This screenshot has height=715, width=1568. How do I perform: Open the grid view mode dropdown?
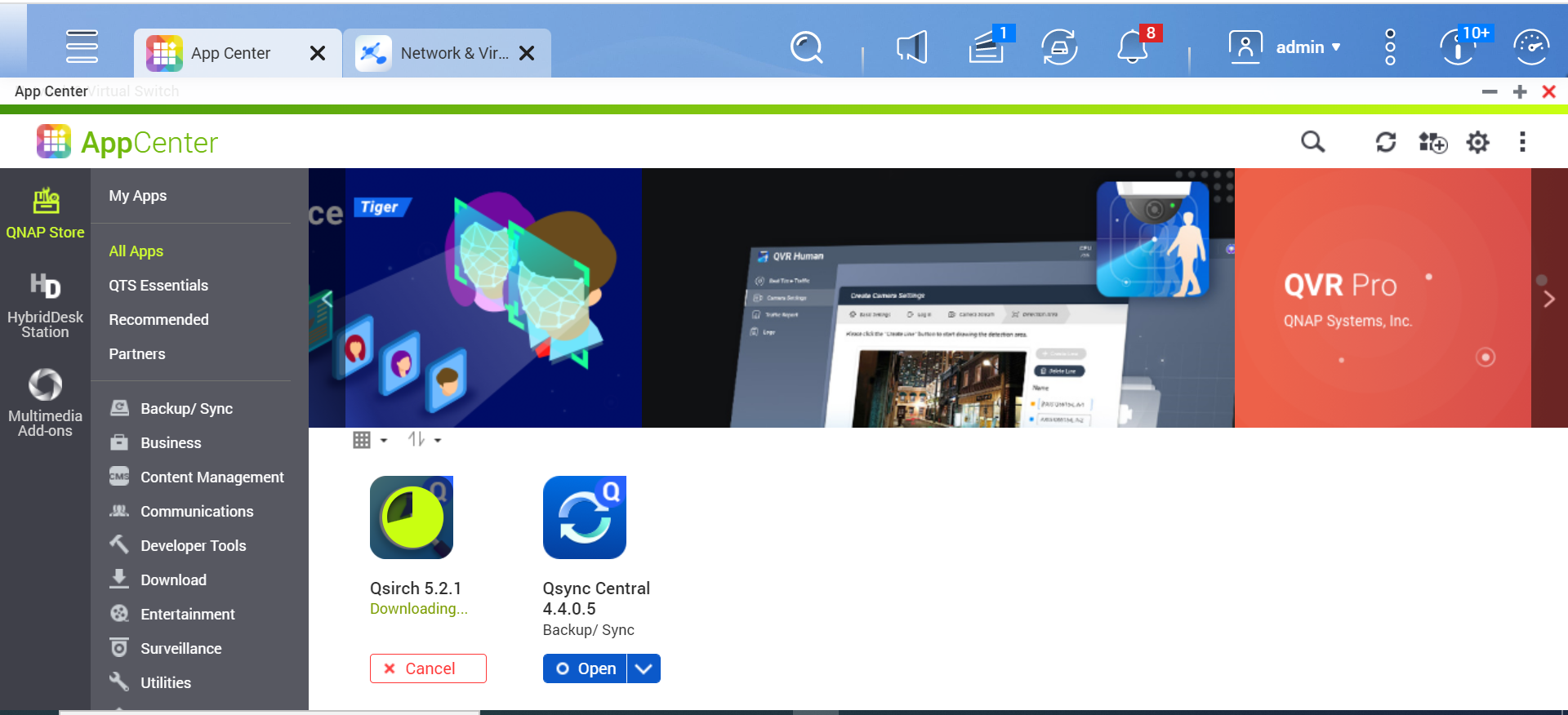(370, 440)
